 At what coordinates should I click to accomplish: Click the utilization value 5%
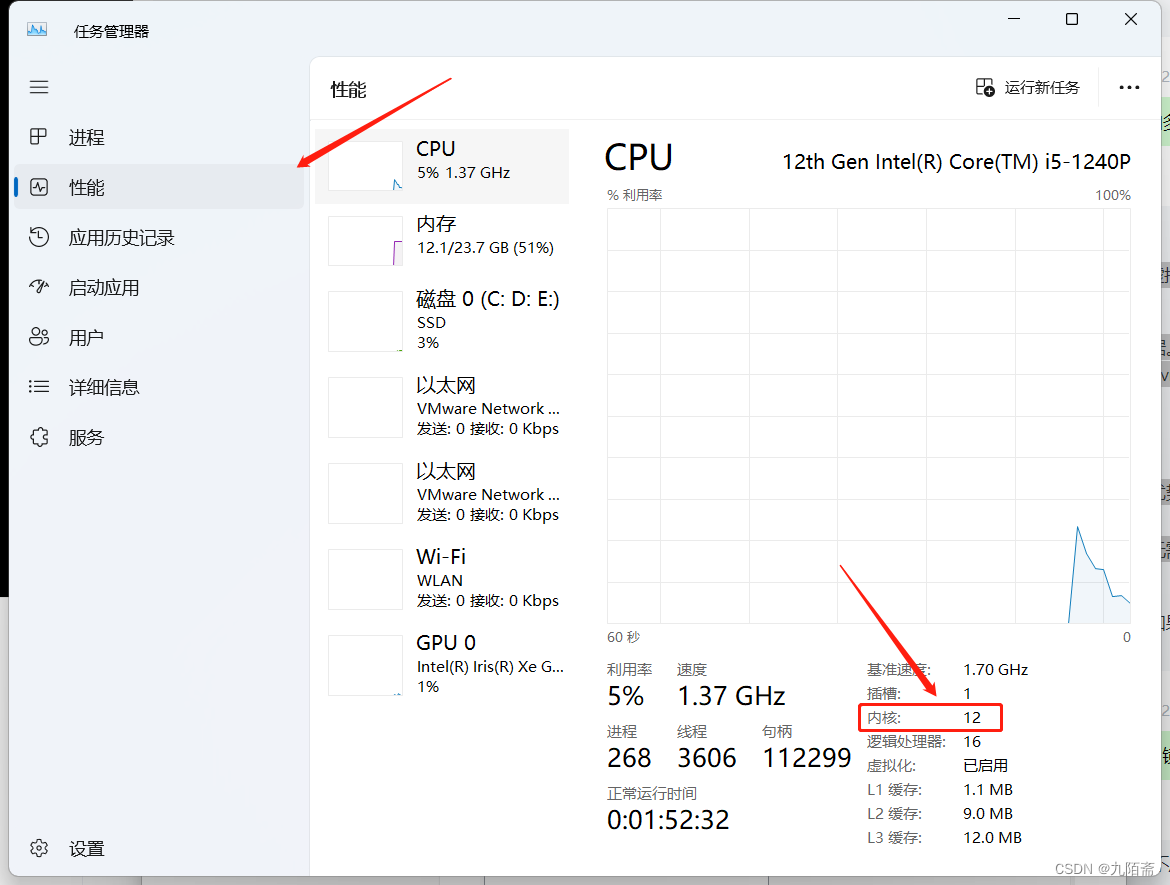click(x=625, y=696)
